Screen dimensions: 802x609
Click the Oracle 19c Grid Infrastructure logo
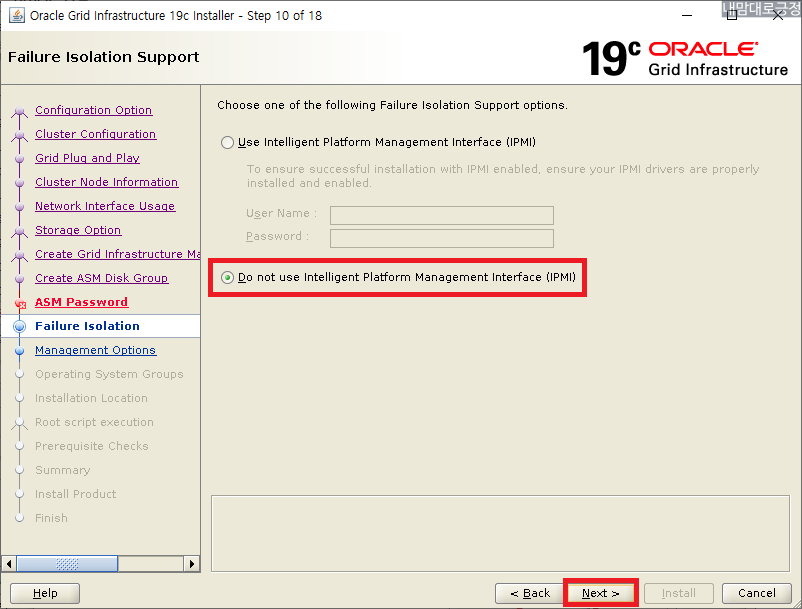(684, 59)
